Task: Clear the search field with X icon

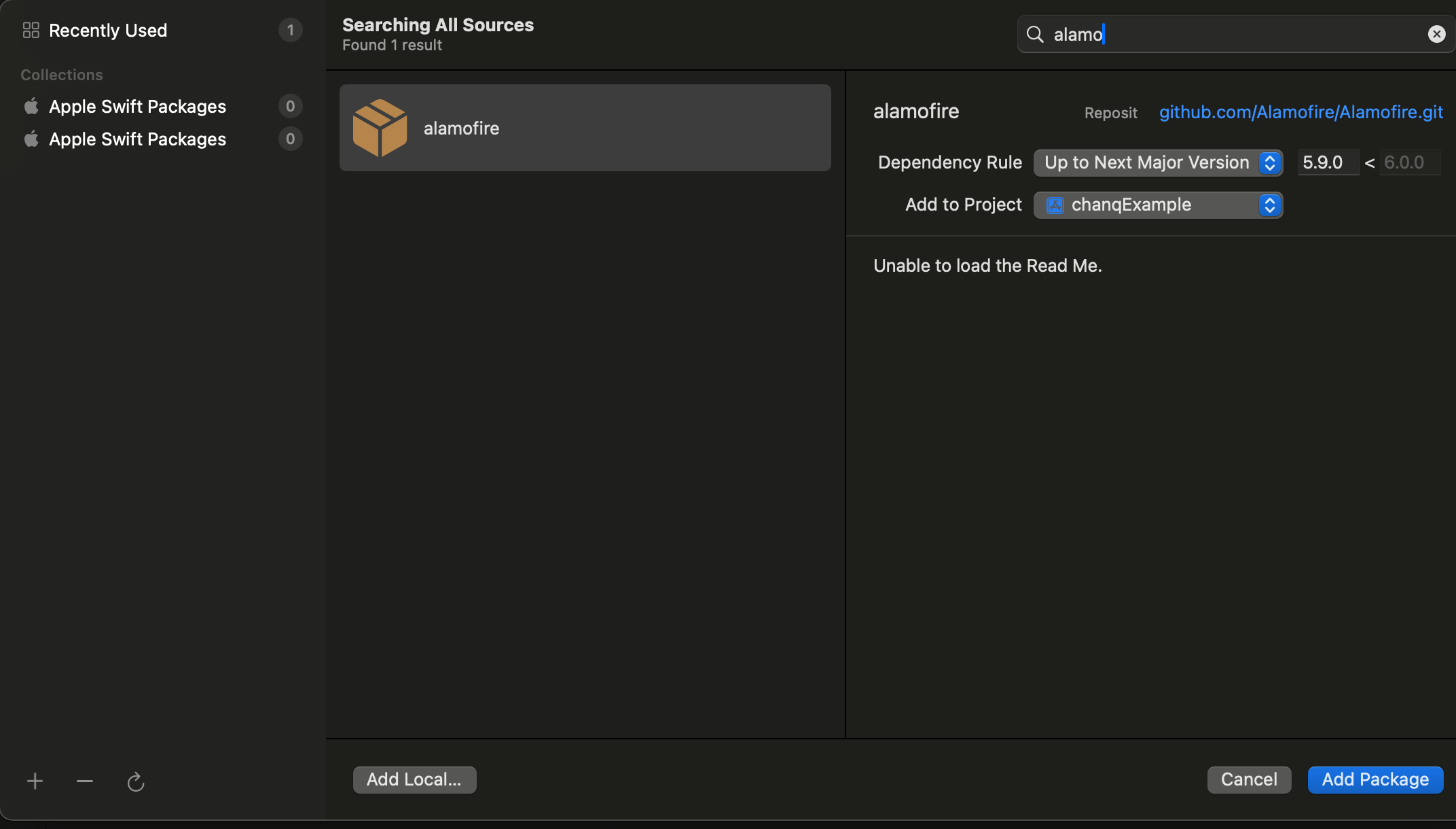Action: (x=1436, y=34)
